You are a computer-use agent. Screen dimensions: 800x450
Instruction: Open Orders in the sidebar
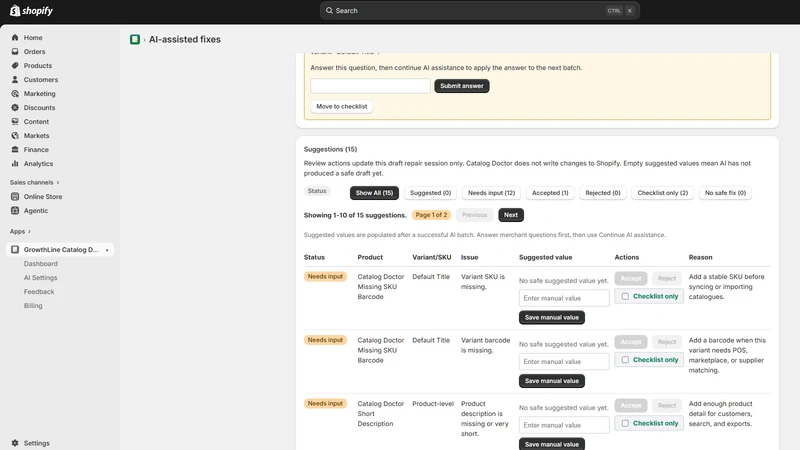(x=34, y=52)
